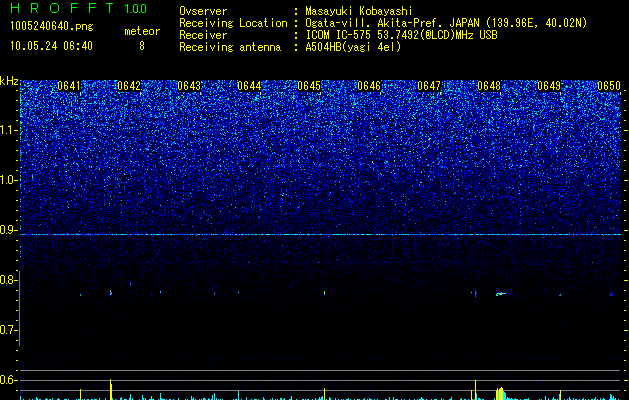The height and width of the screenshot is (400, 629).
Task: Click the Receiving antenna label
Action: [x=230, y=47]
